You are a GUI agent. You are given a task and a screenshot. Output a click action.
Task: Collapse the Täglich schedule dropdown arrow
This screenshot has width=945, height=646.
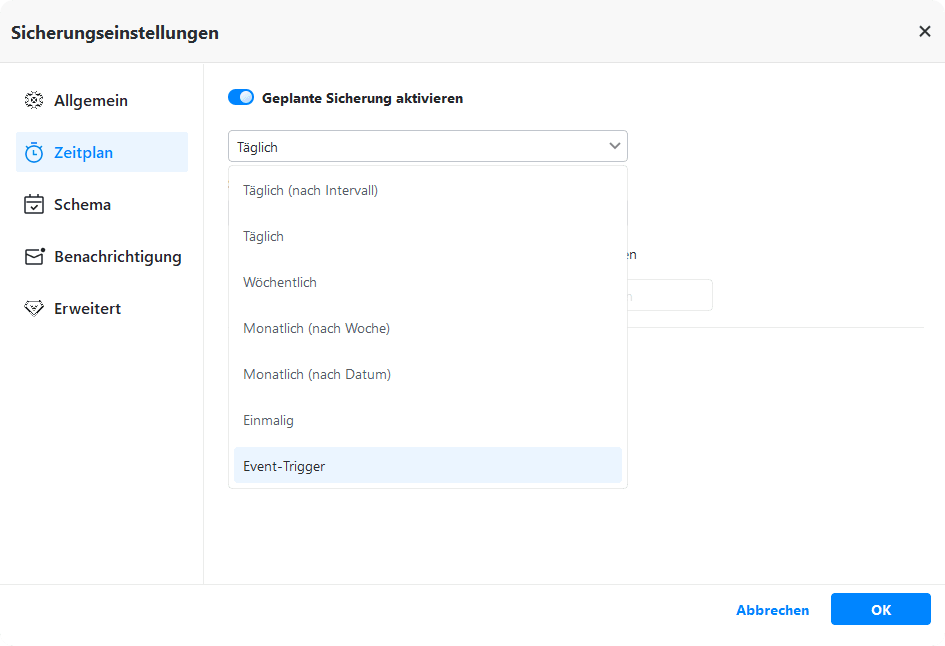[614, 147]
